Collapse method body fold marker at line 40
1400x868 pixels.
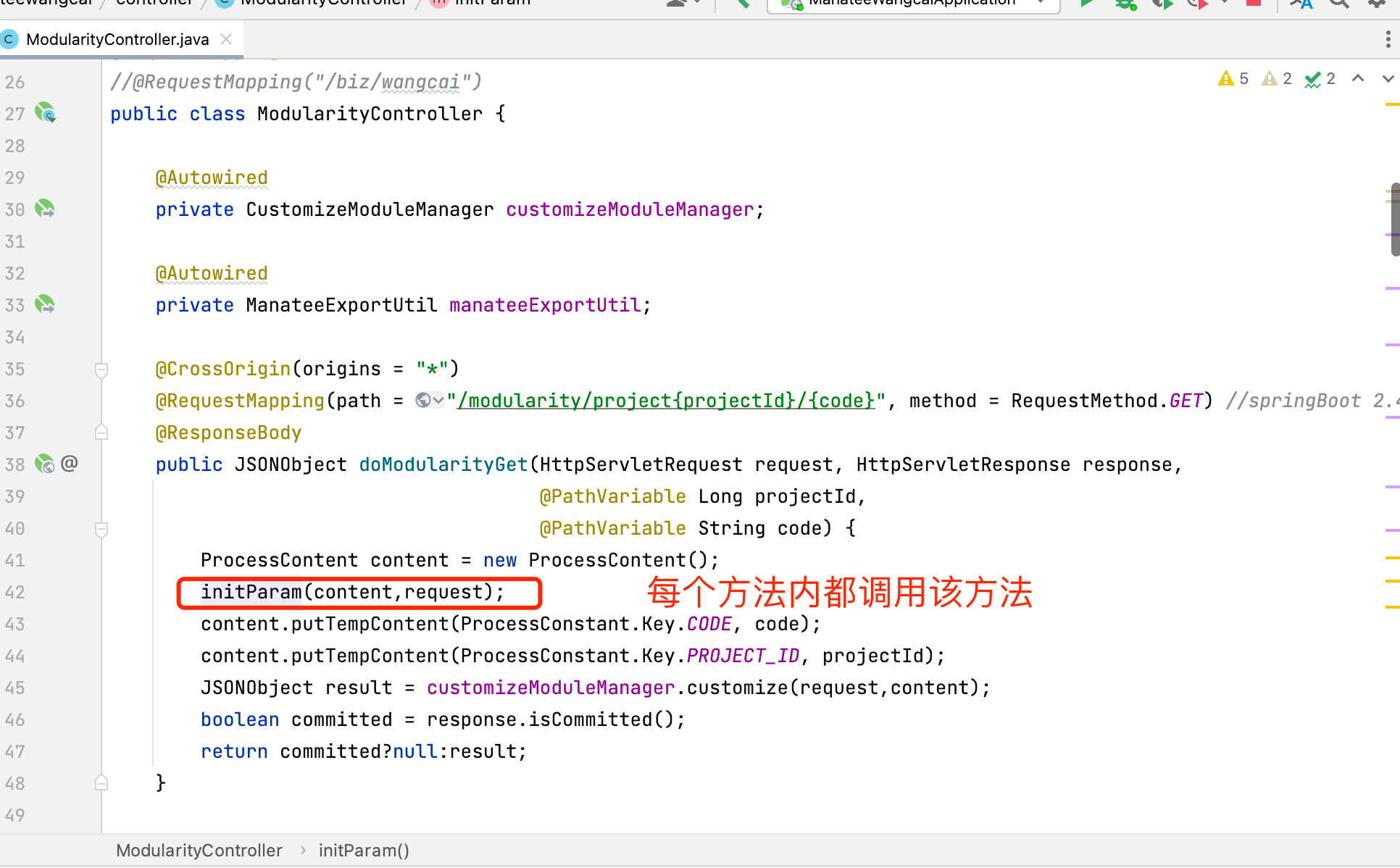pyautogui.click(x=101, y=529)
